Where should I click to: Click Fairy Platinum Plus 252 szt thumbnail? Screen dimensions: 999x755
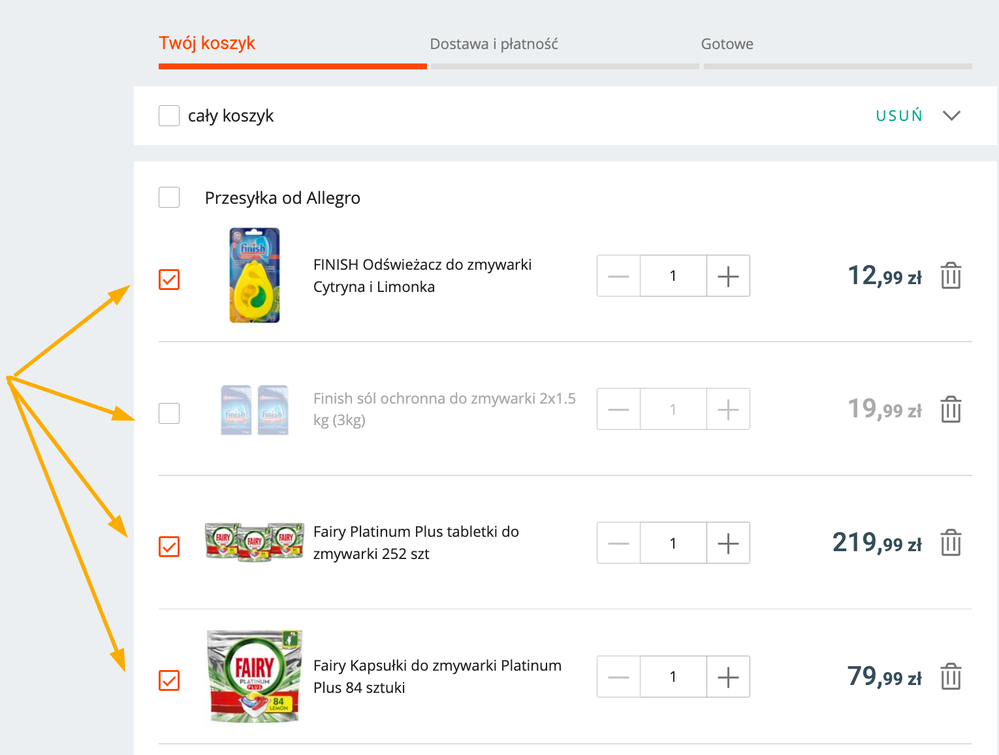coord(254,542)
